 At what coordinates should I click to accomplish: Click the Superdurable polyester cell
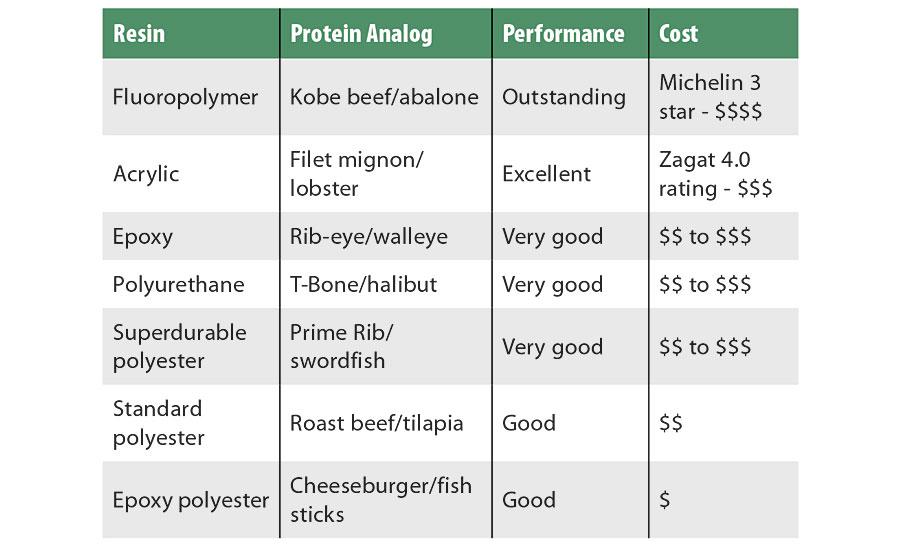pyautogui.click(x=178, y=346)
